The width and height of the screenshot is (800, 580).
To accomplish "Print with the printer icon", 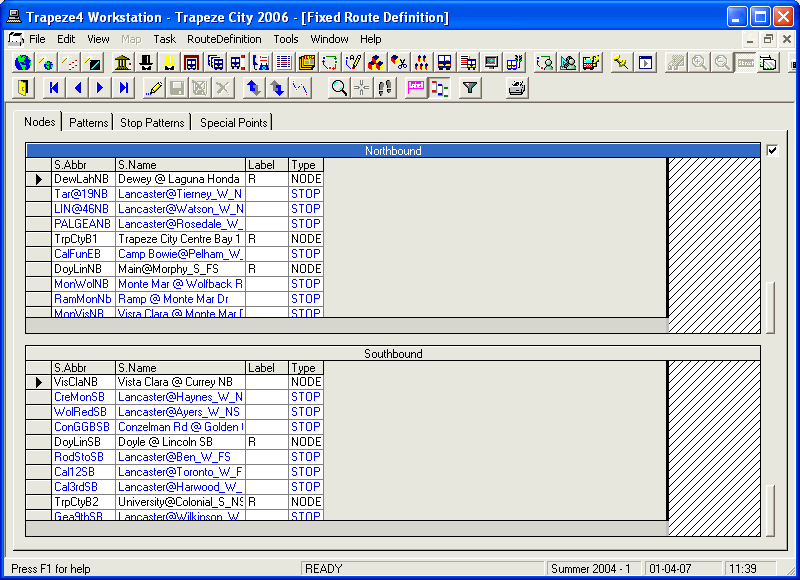I will pos(516,88).
